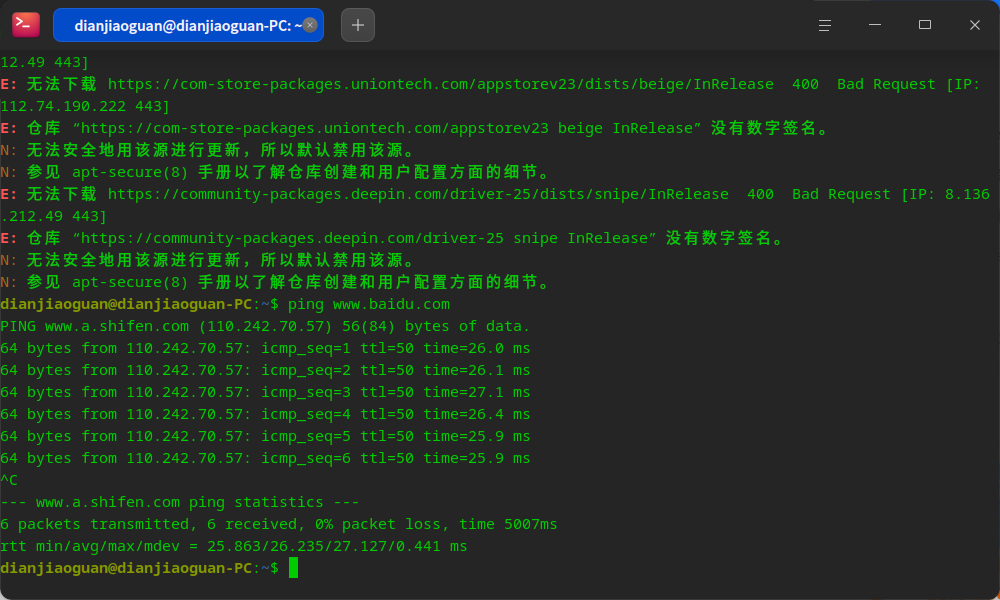Open the terminal hamburger menu
This screenshot has height=600, width=1000.
(x=825, y=25)
